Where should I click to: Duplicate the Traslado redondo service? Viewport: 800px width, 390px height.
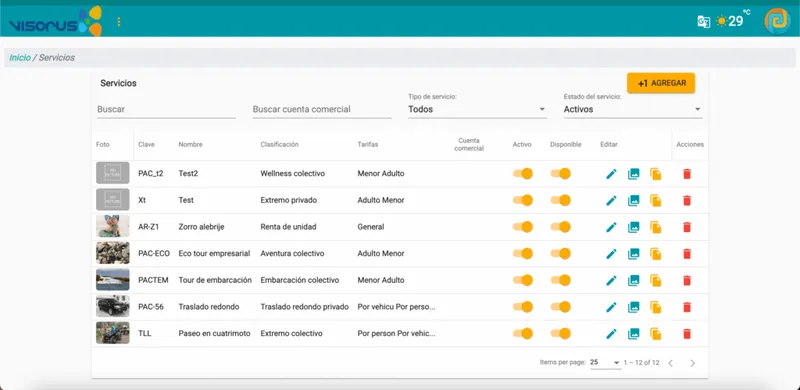click(x=656, y=307)
